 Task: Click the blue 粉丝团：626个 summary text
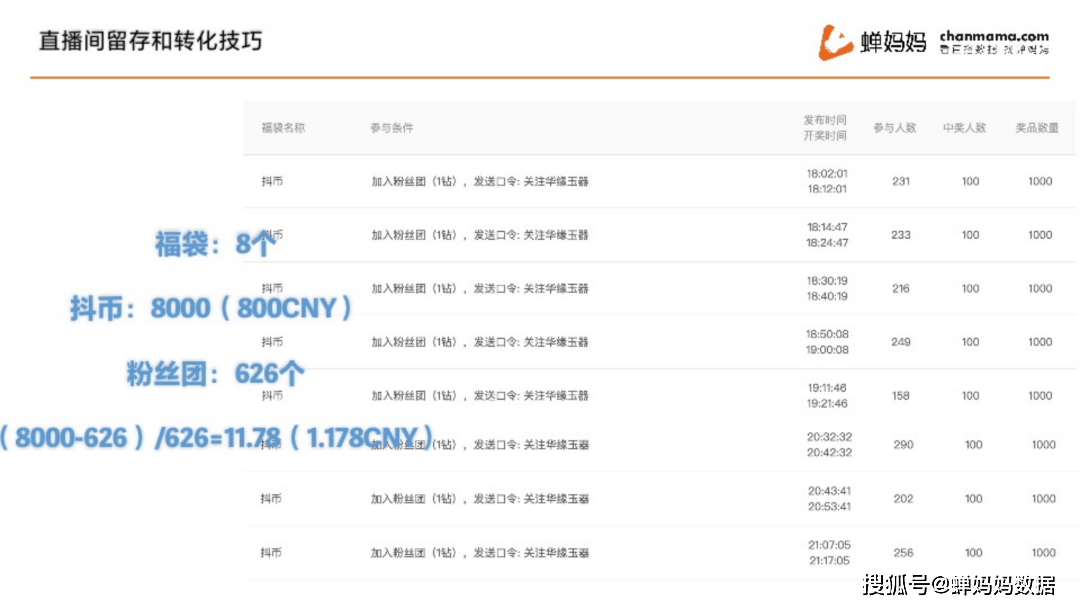[215, 374]
